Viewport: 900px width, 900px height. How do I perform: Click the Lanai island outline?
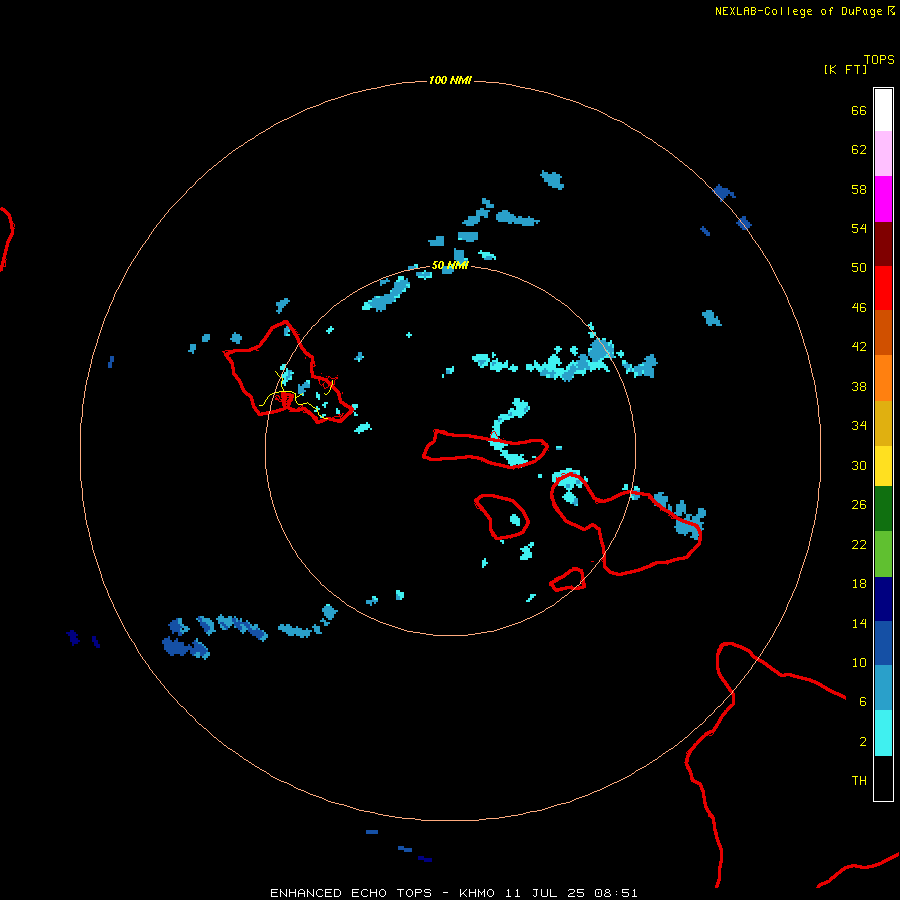pos(502,517)
